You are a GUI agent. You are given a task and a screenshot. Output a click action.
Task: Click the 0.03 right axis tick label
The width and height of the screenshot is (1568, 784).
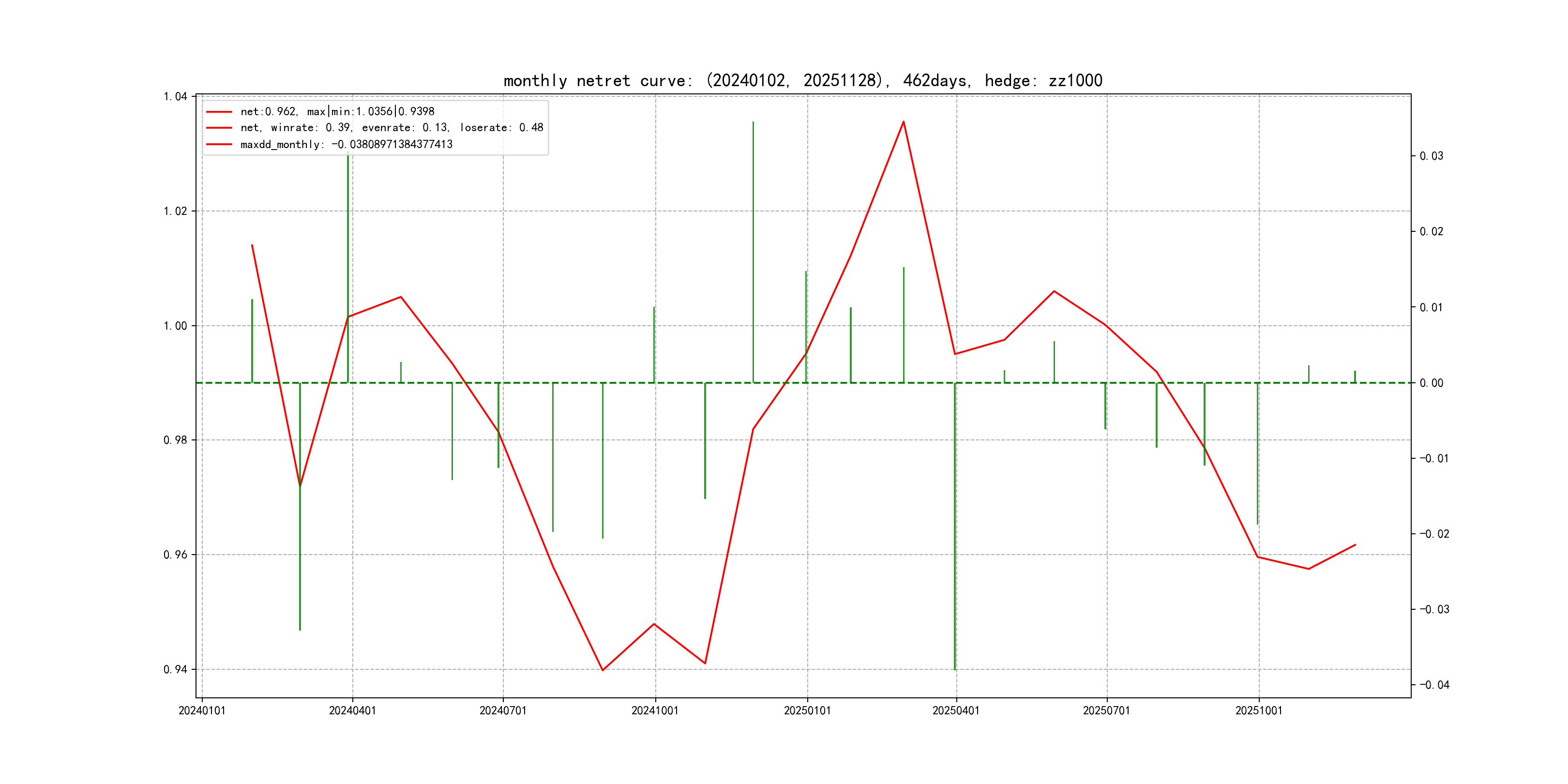[x=1431, y=156]
